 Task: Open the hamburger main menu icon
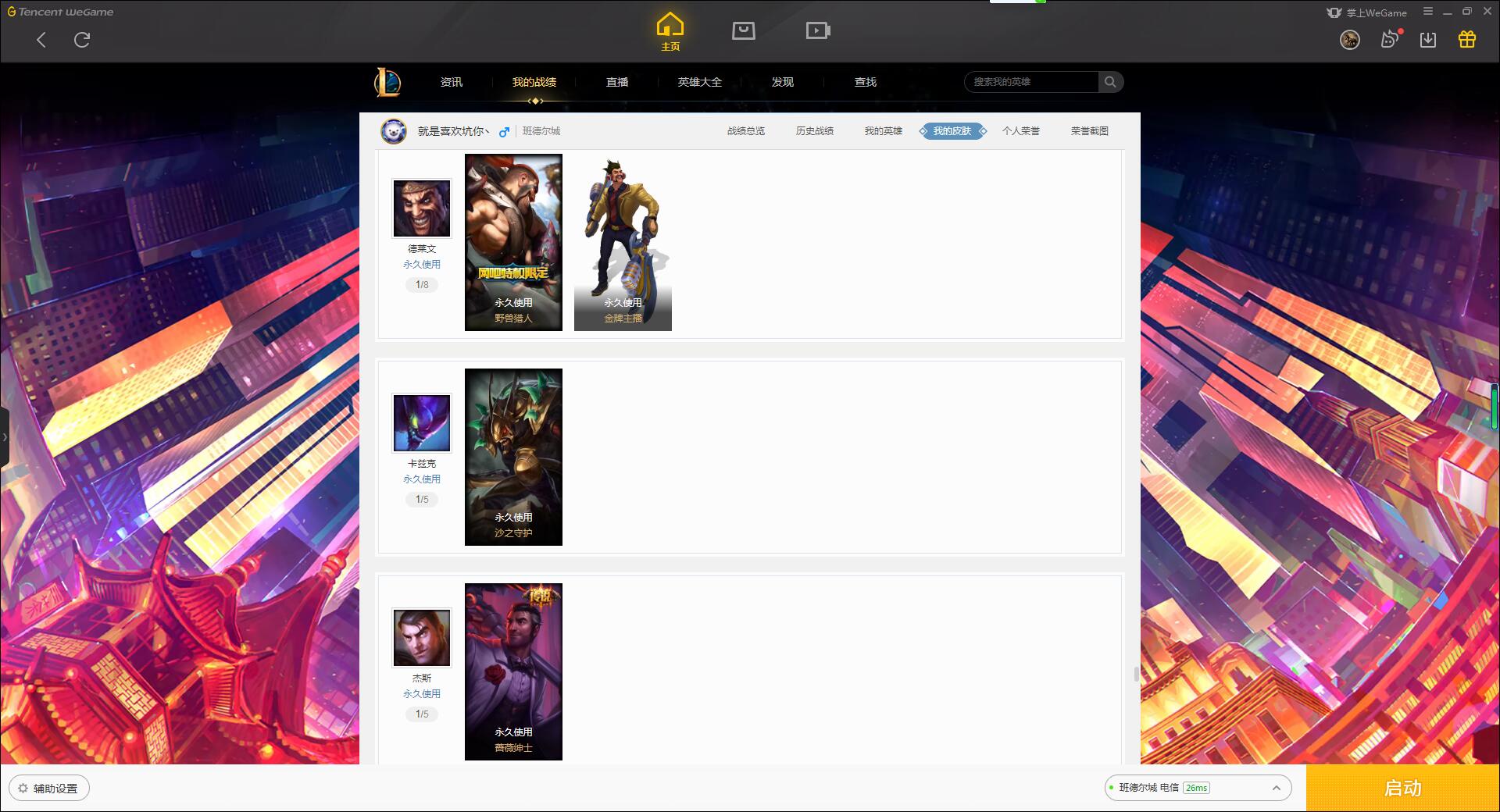pyautogui.click(x=1428, y=12)
